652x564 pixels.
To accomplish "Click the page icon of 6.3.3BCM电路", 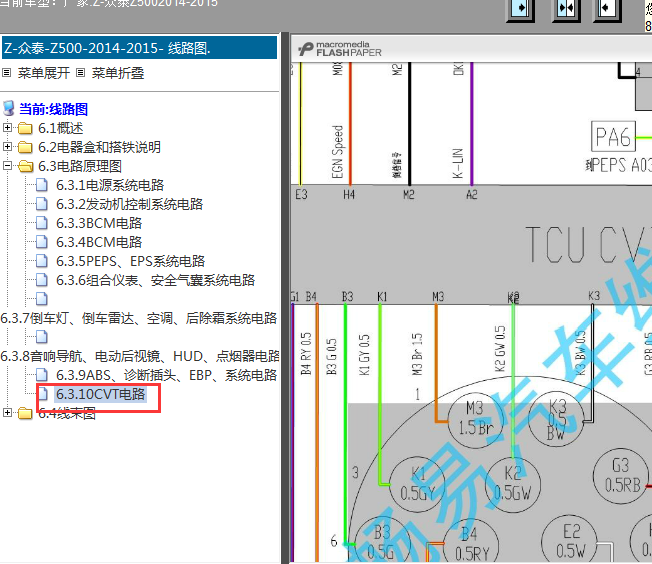I will click(42, 223).
